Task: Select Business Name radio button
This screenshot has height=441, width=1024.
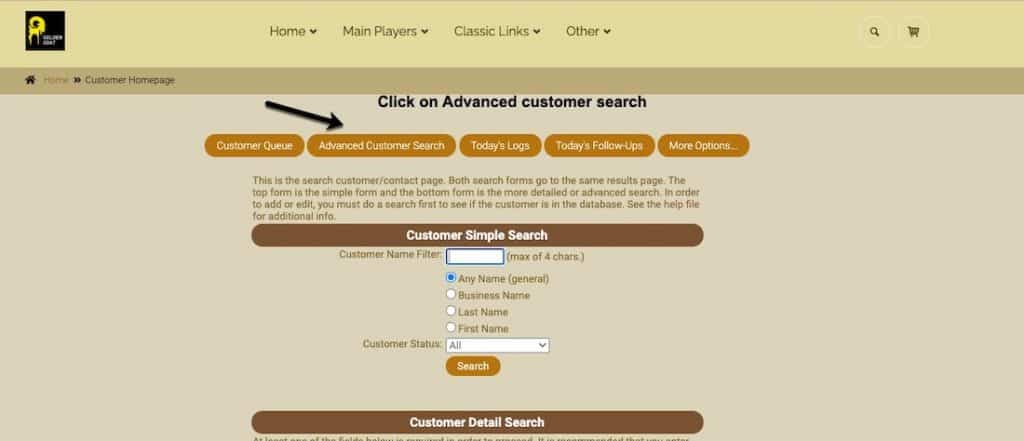Action: 451,295
